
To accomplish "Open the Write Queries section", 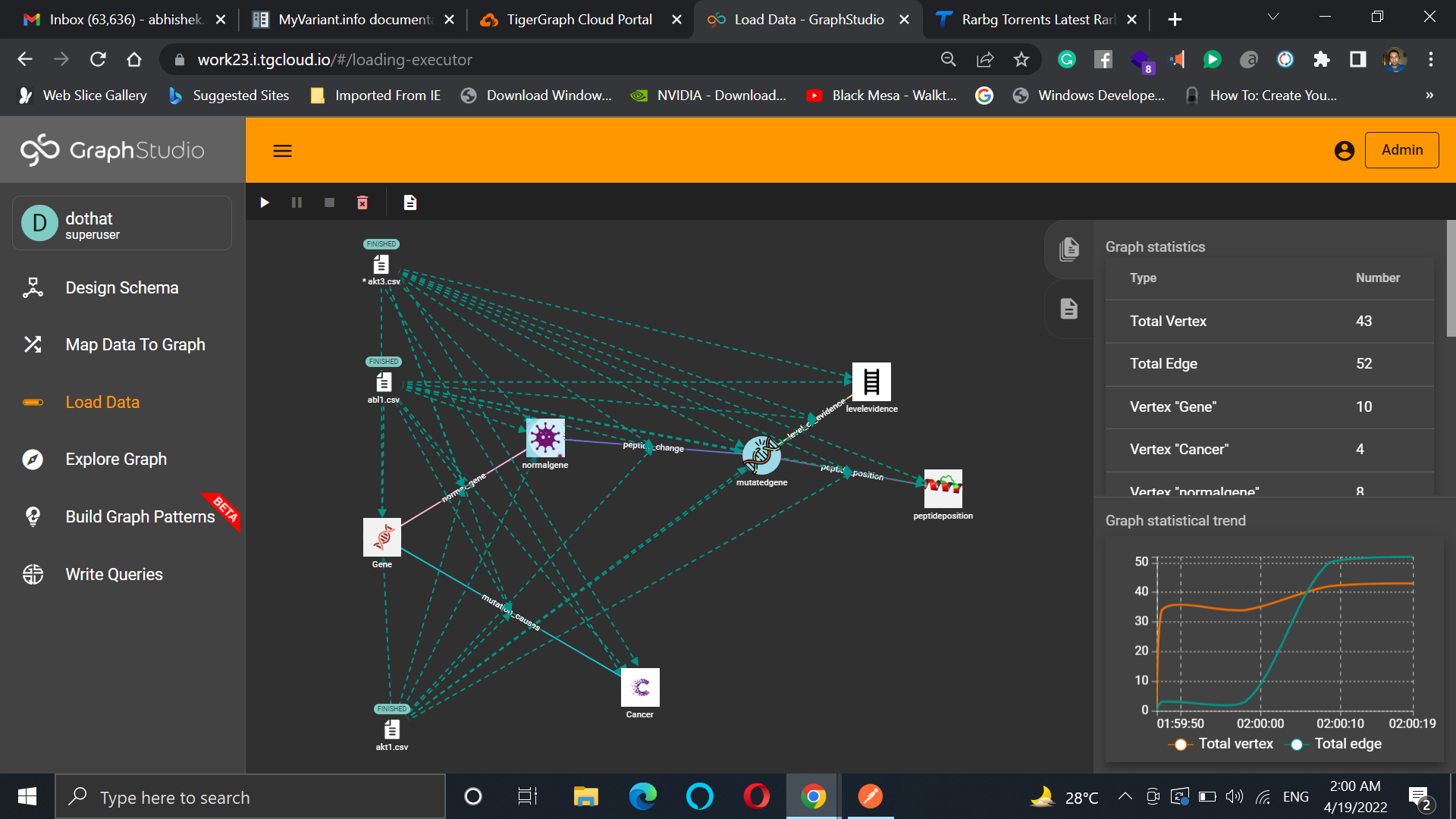I will 114,575.
